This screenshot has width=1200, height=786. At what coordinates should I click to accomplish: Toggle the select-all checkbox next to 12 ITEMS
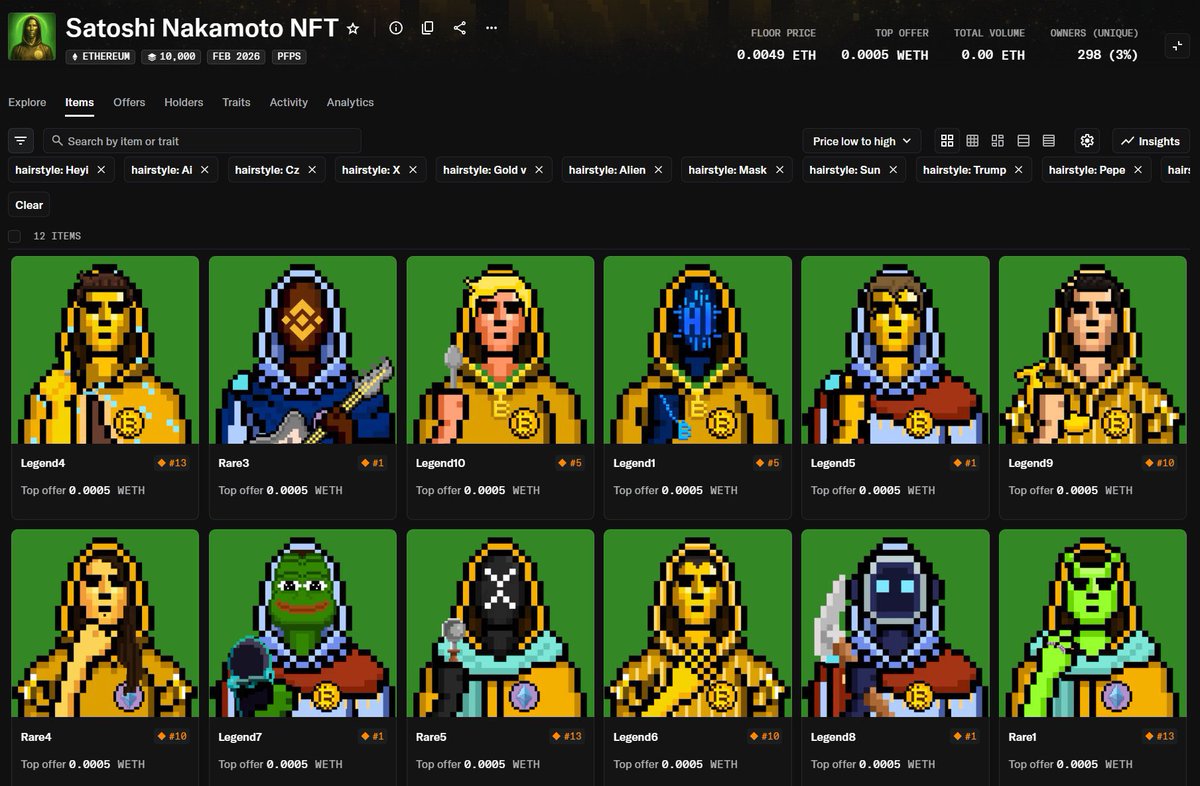(x=14, y=236)
